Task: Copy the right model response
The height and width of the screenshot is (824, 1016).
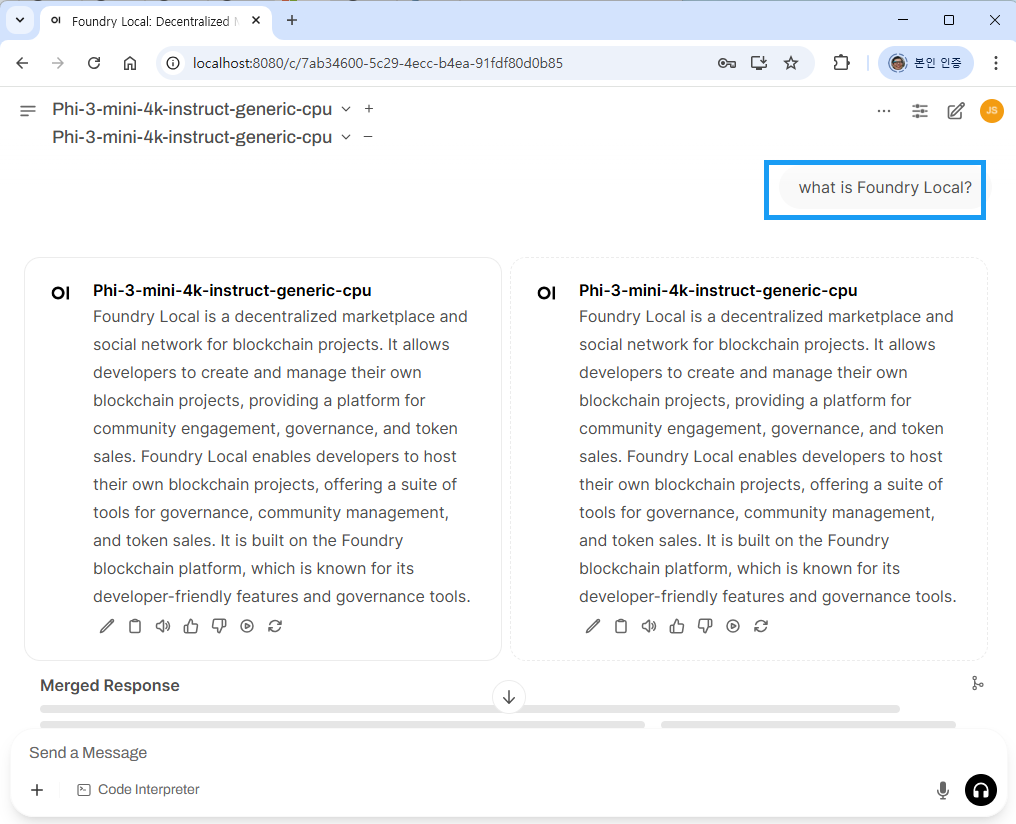Action: coord(621,626)
